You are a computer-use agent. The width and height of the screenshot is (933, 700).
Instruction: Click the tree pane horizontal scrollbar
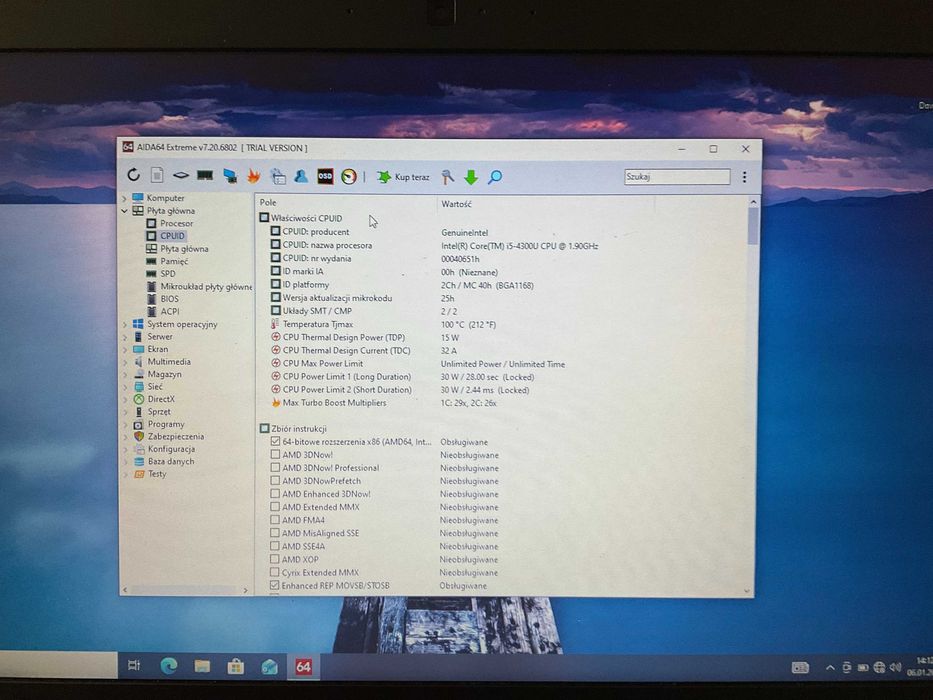tap(185, 590)
